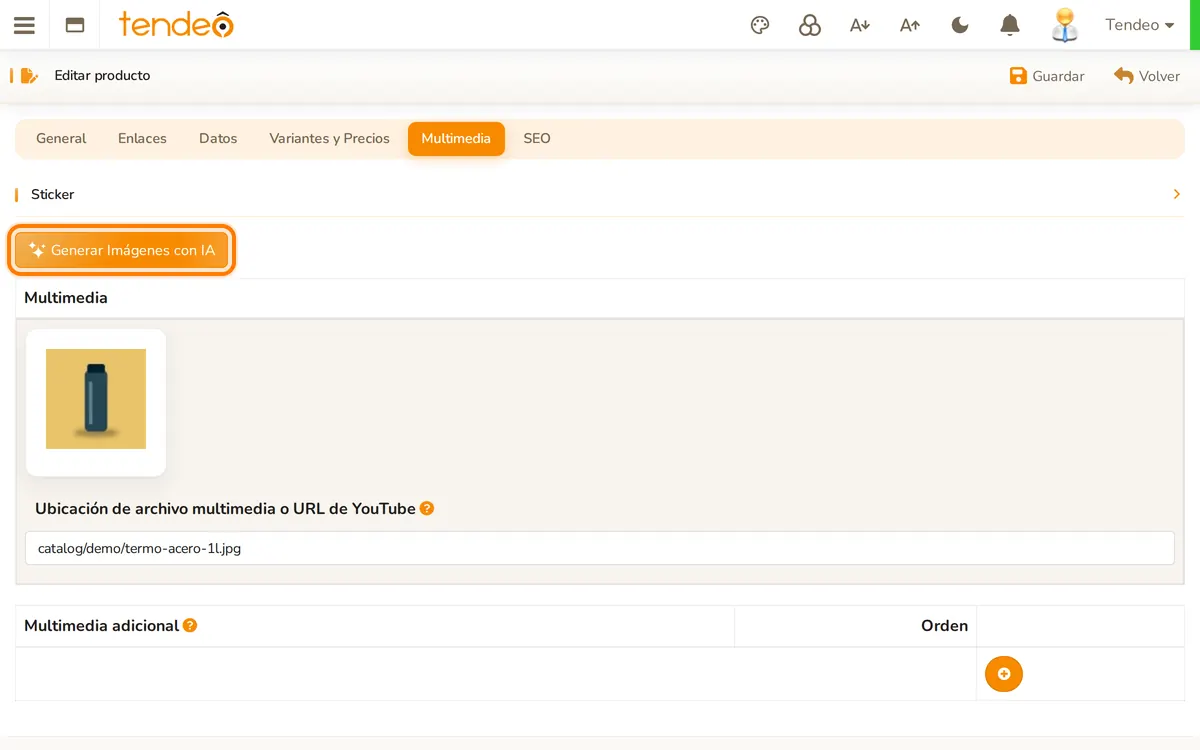The width and height of the screenshot is (1200, 750).
Task: Save the product with Guardar
Action: (x=1047, y=76)
